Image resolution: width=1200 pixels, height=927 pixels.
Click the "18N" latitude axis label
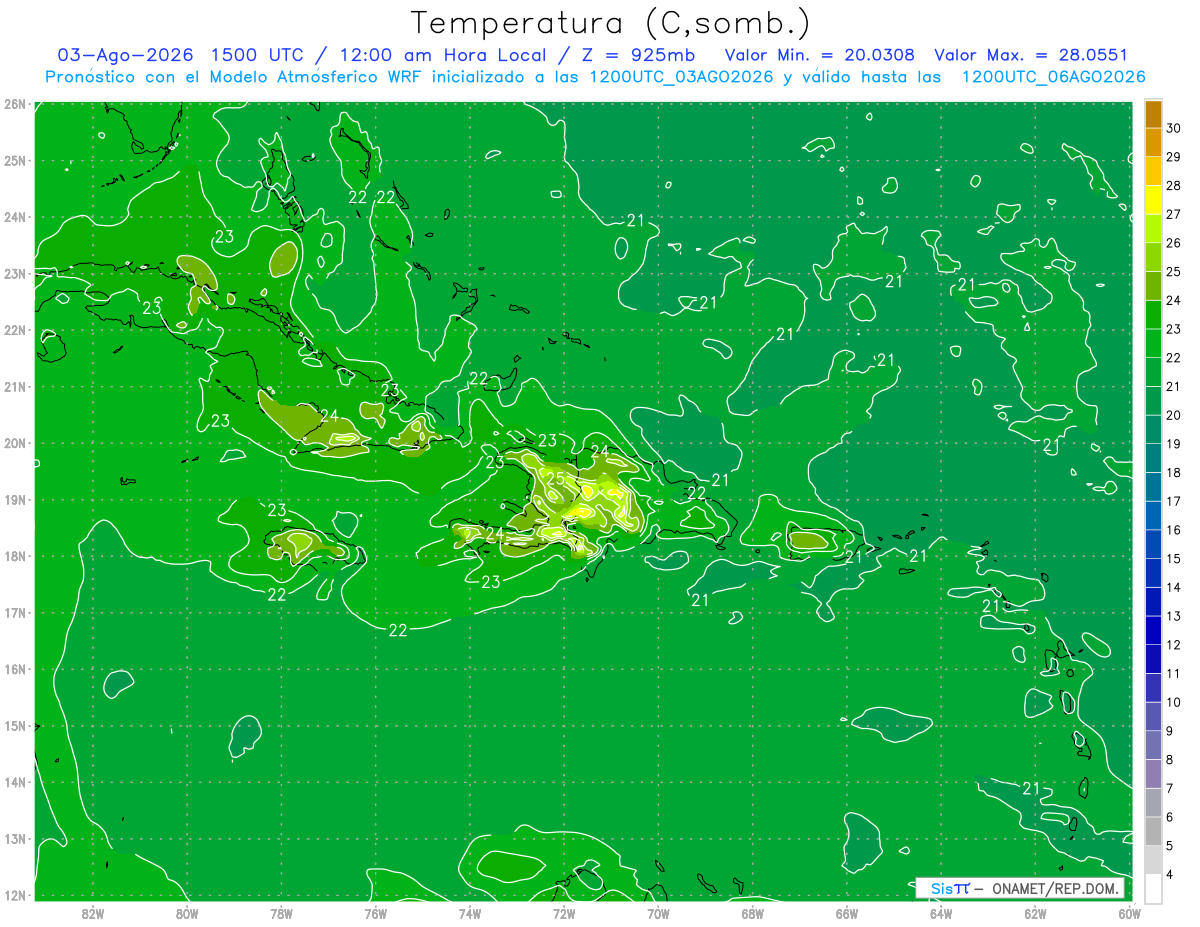click(14, 556)
